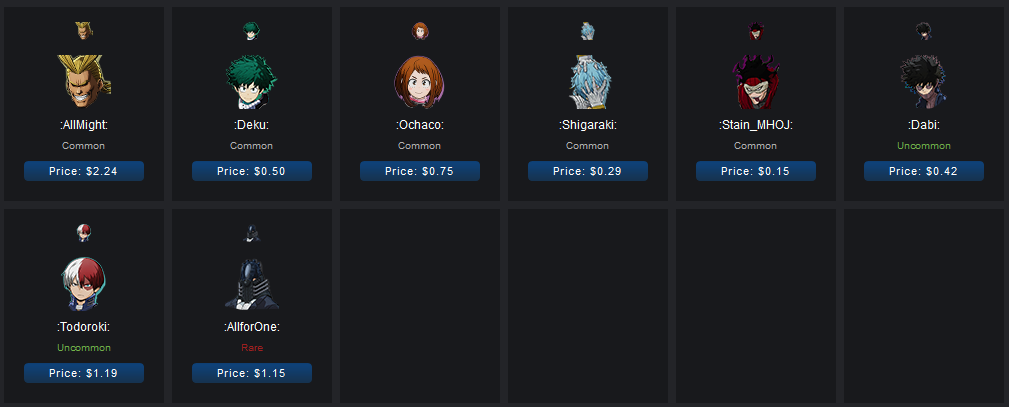Open the large Todoroki emoticon

point(84,283)
